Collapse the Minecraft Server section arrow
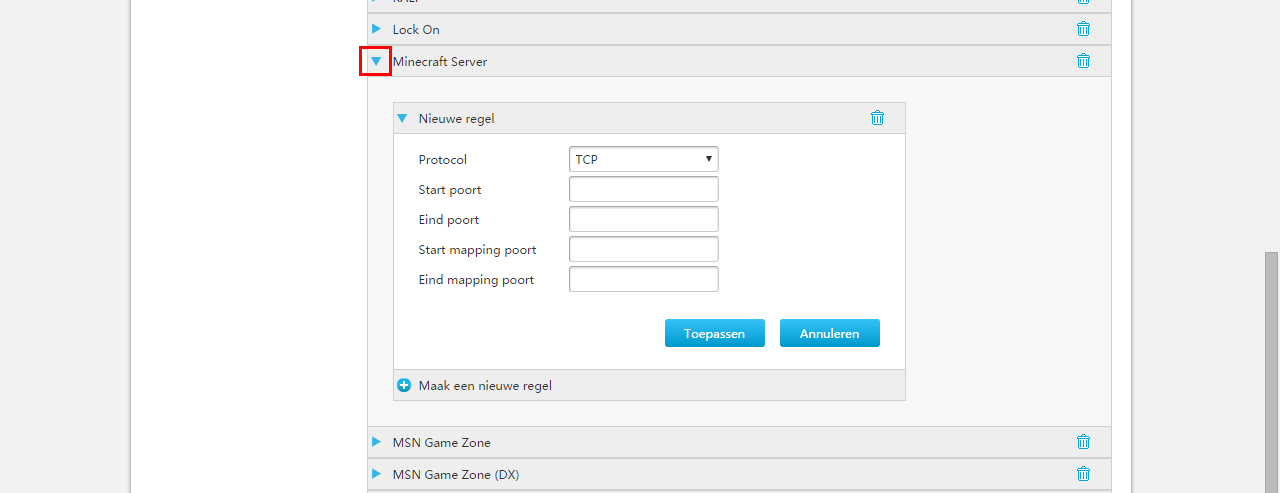Viewport: 1280px width, 493px height. pyautogui.click(x=376, y=61)
